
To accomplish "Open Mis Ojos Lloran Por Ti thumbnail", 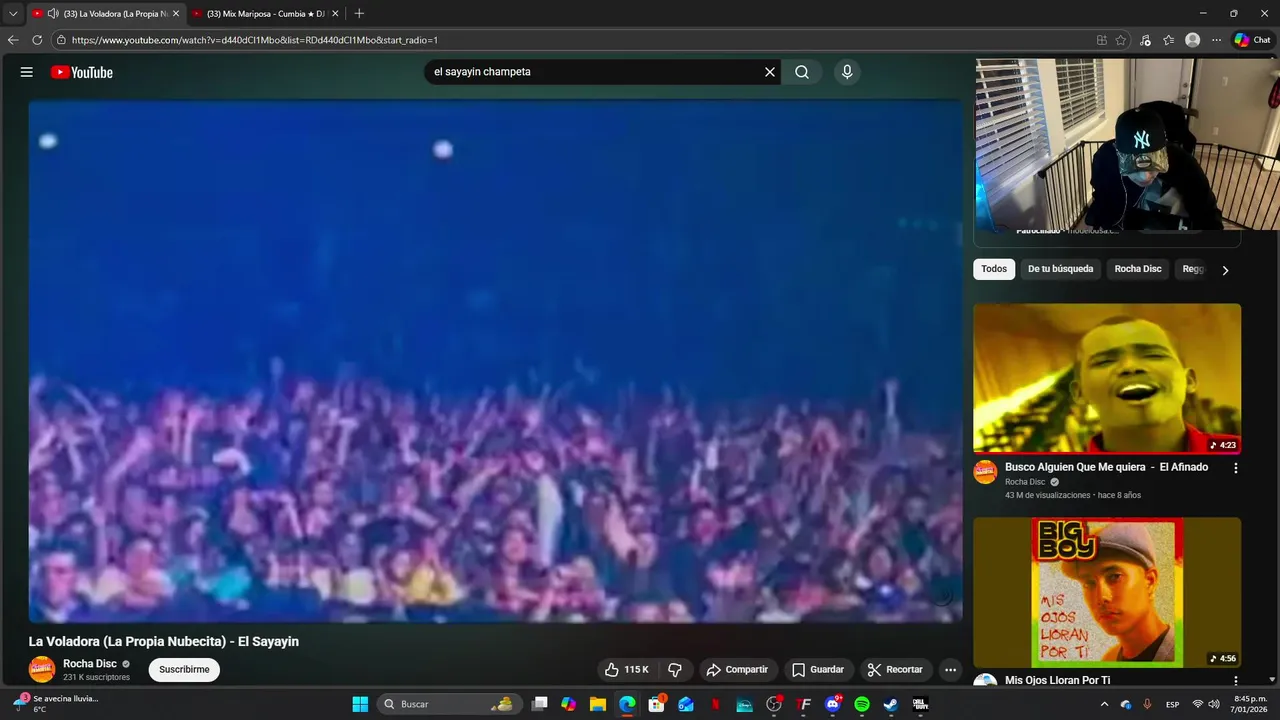I will (x=1107, y=592).
